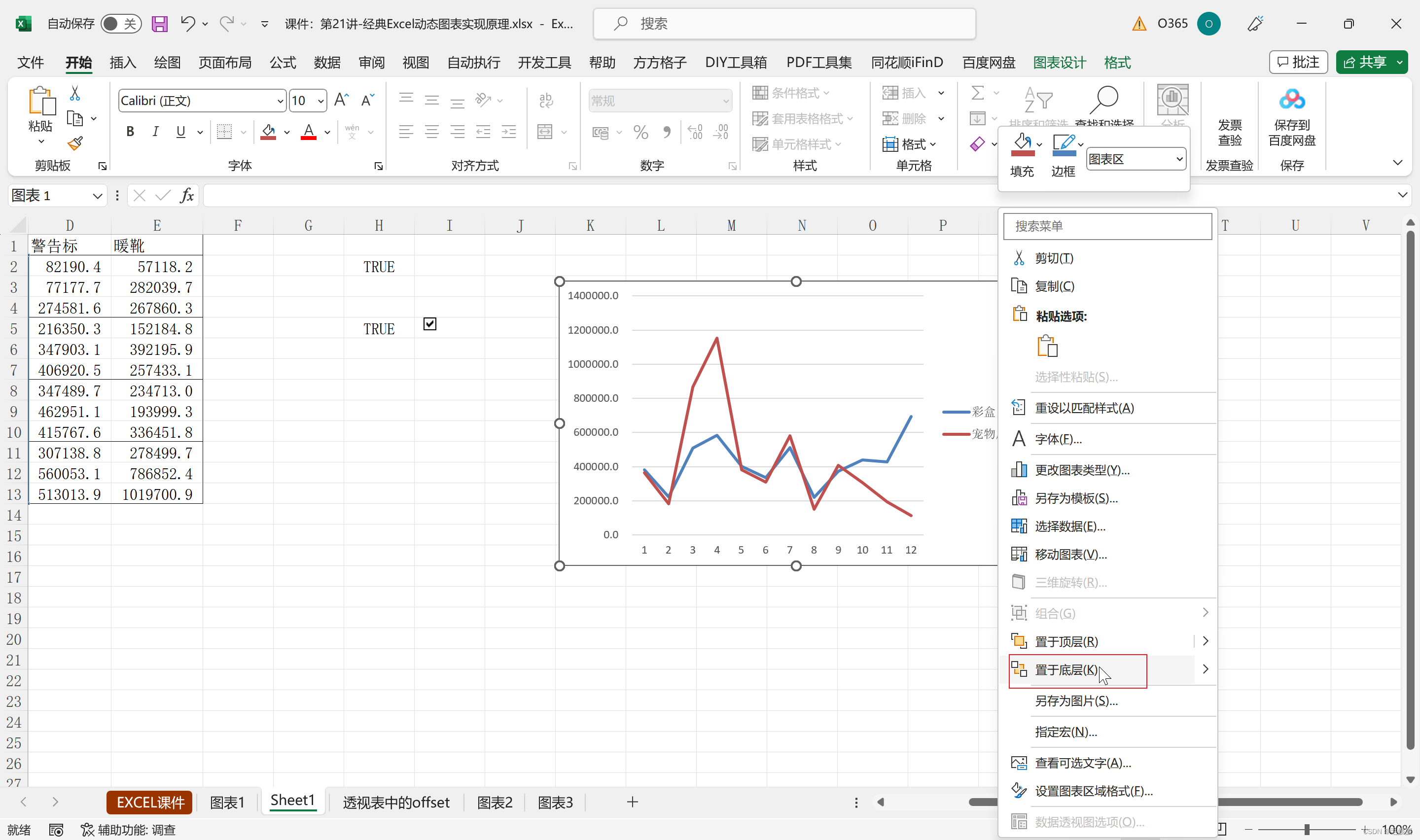Click the Increase Decimal icon
The height and width of the screenshot is (840, 1420).
pos(695,132)
